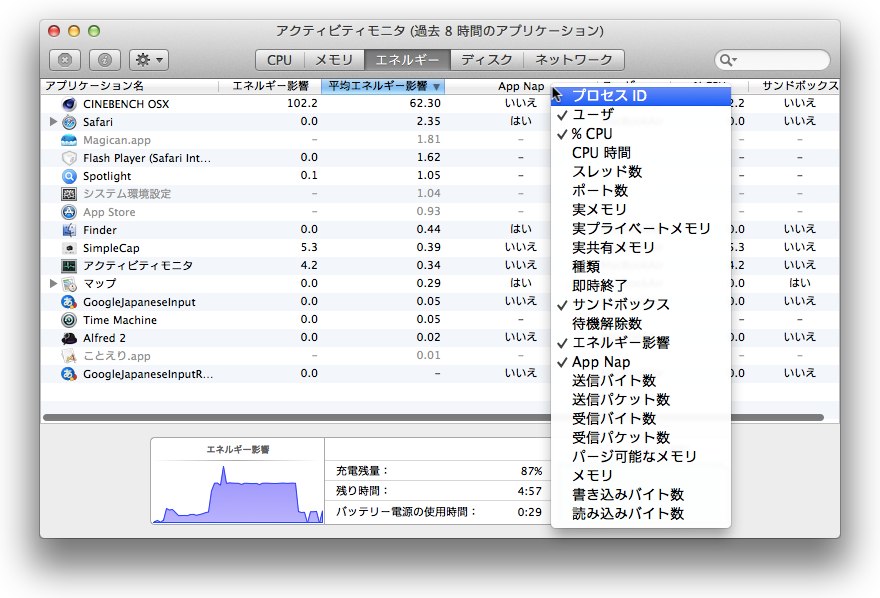Choose 受信バイト数 menu entry
The width and height of the screenshot is (880, 598).
pos(641,418)
